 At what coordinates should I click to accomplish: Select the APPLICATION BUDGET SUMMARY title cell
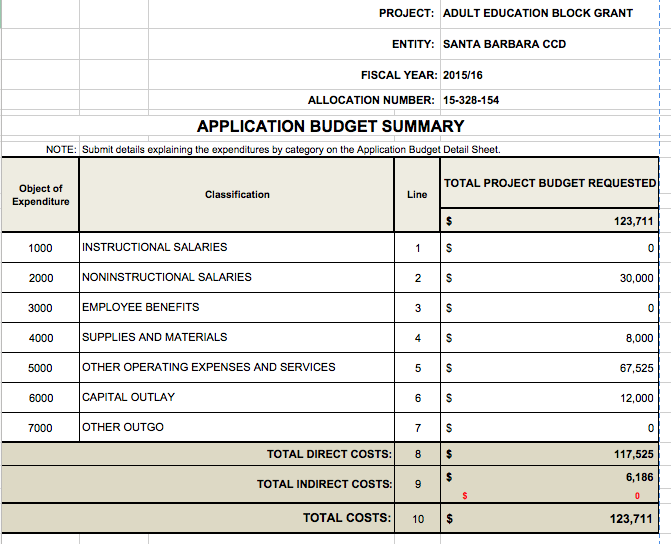point(330,126)
